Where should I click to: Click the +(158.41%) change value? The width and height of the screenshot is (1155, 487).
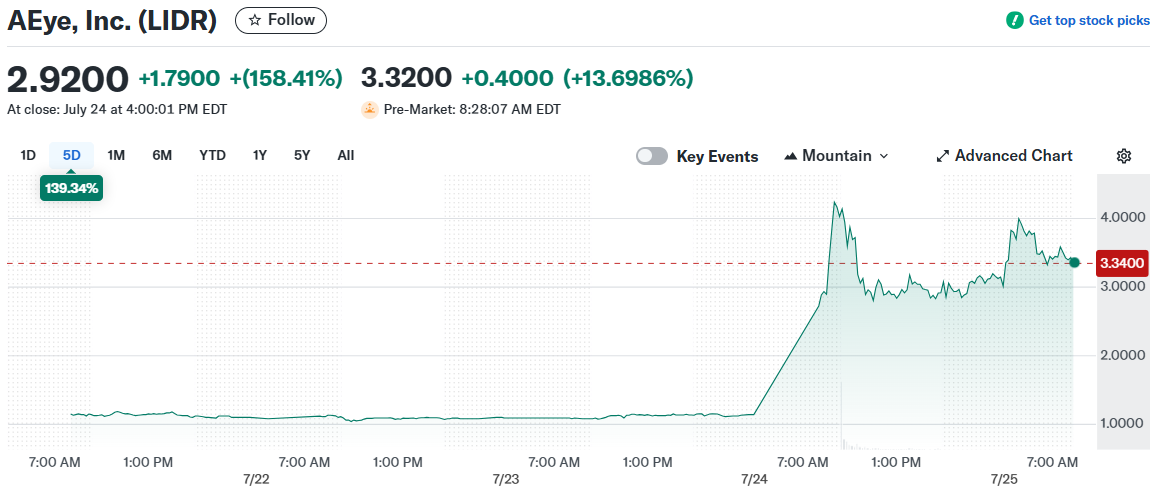click(286, 78)
